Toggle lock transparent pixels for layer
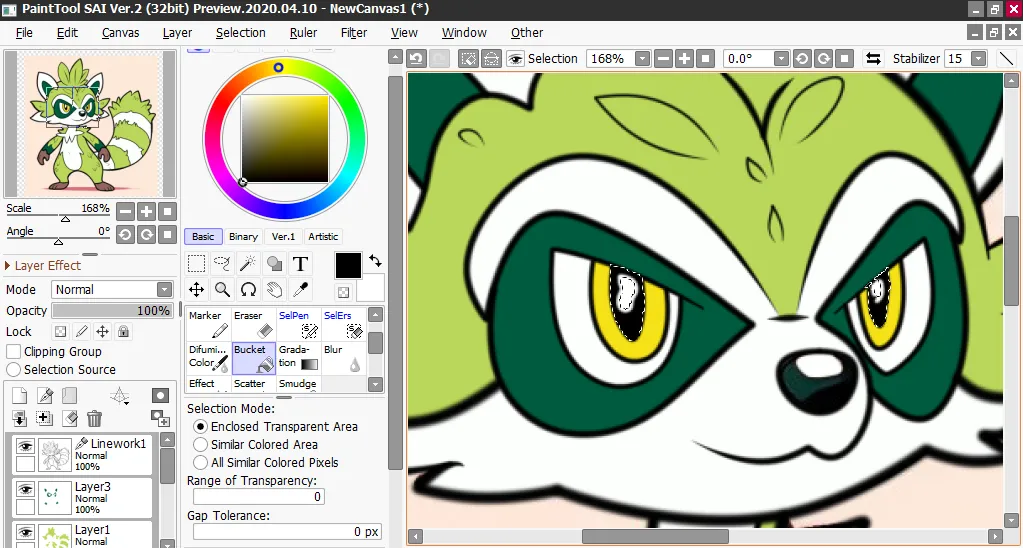The height and width of the screenshot is (548, 1023). [x=60, y=332]
